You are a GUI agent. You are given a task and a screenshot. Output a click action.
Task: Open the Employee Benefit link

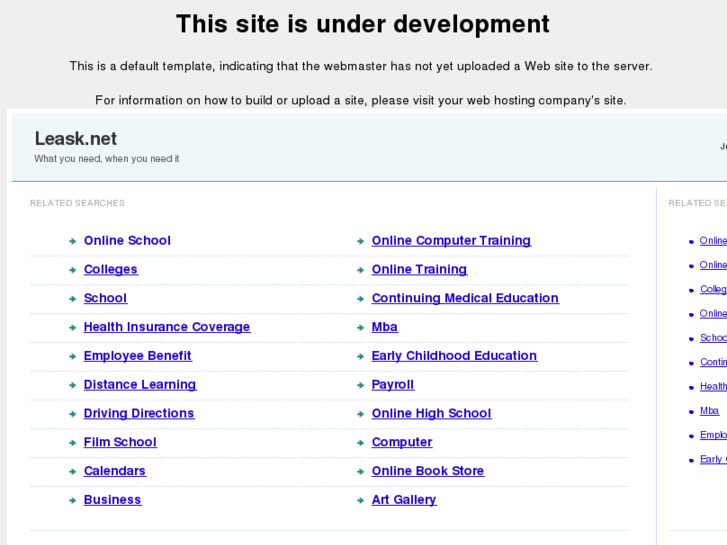click(138, 356)
